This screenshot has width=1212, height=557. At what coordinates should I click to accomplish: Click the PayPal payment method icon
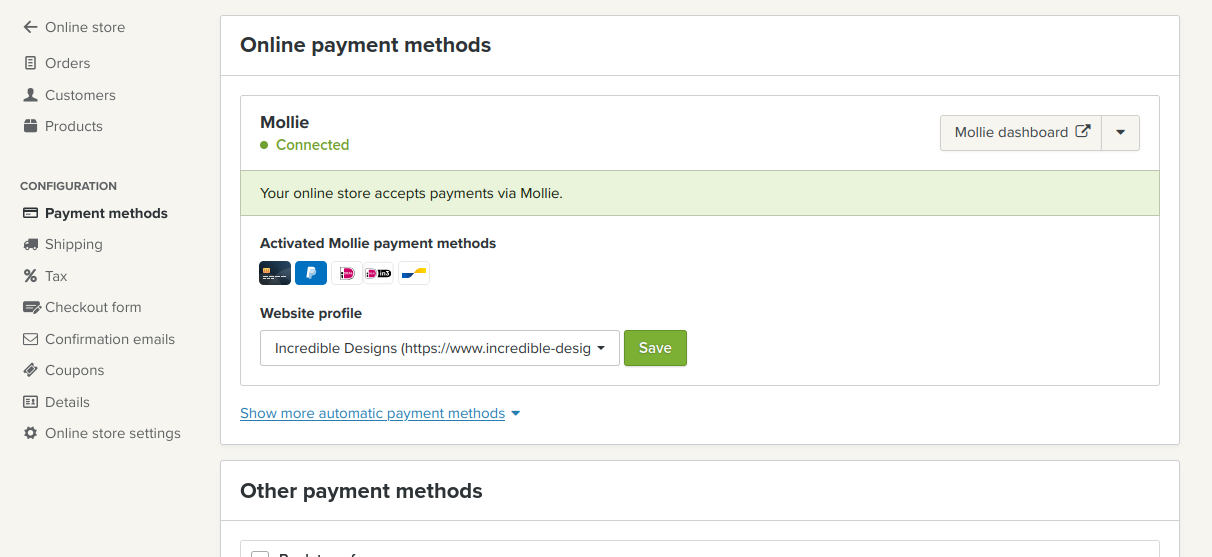311,273
